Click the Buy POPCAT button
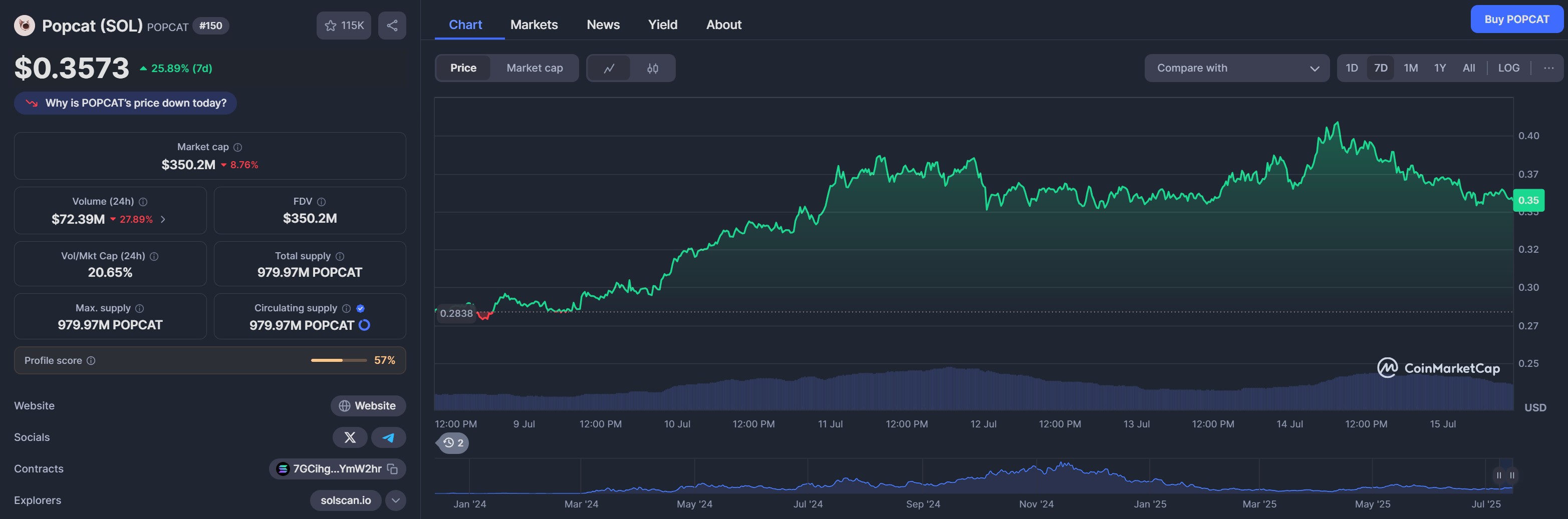Viewport: 1568px width, 519px height. click(x=1516, y=20)
